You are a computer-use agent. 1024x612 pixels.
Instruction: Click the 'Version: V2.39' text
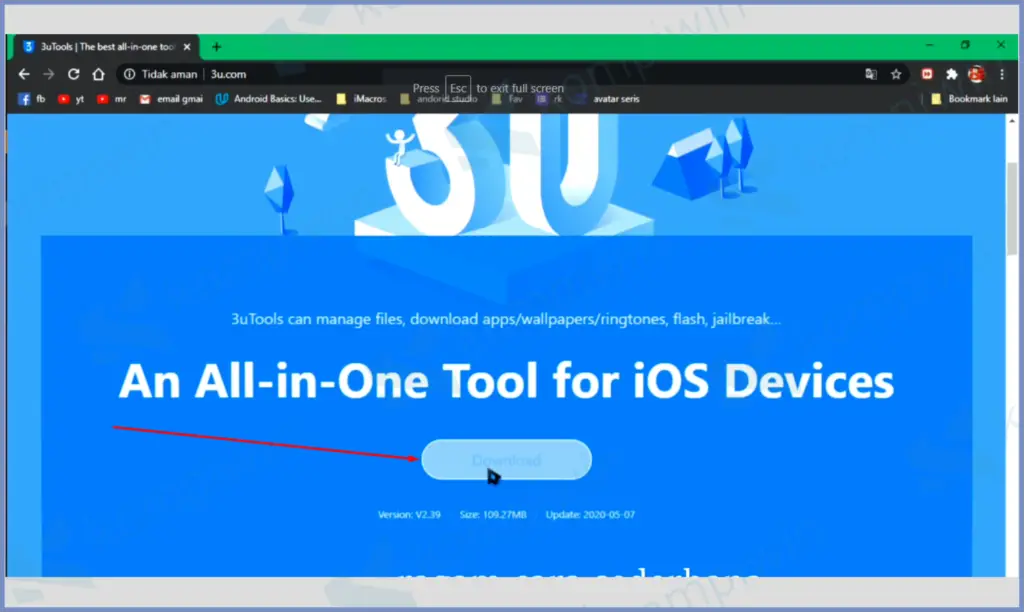(x=409, y=515)
